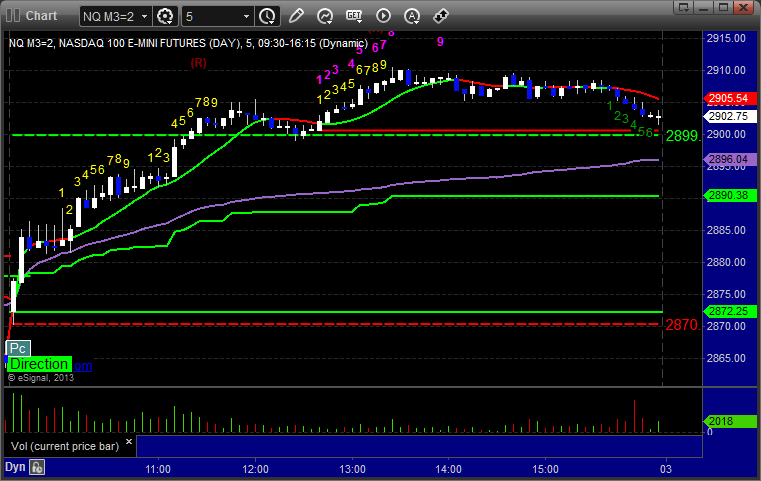Click the dark red (R) marker on chart
Image resolution: width=761 pixels, height=481 pixels.
click(x=199, y=63)
